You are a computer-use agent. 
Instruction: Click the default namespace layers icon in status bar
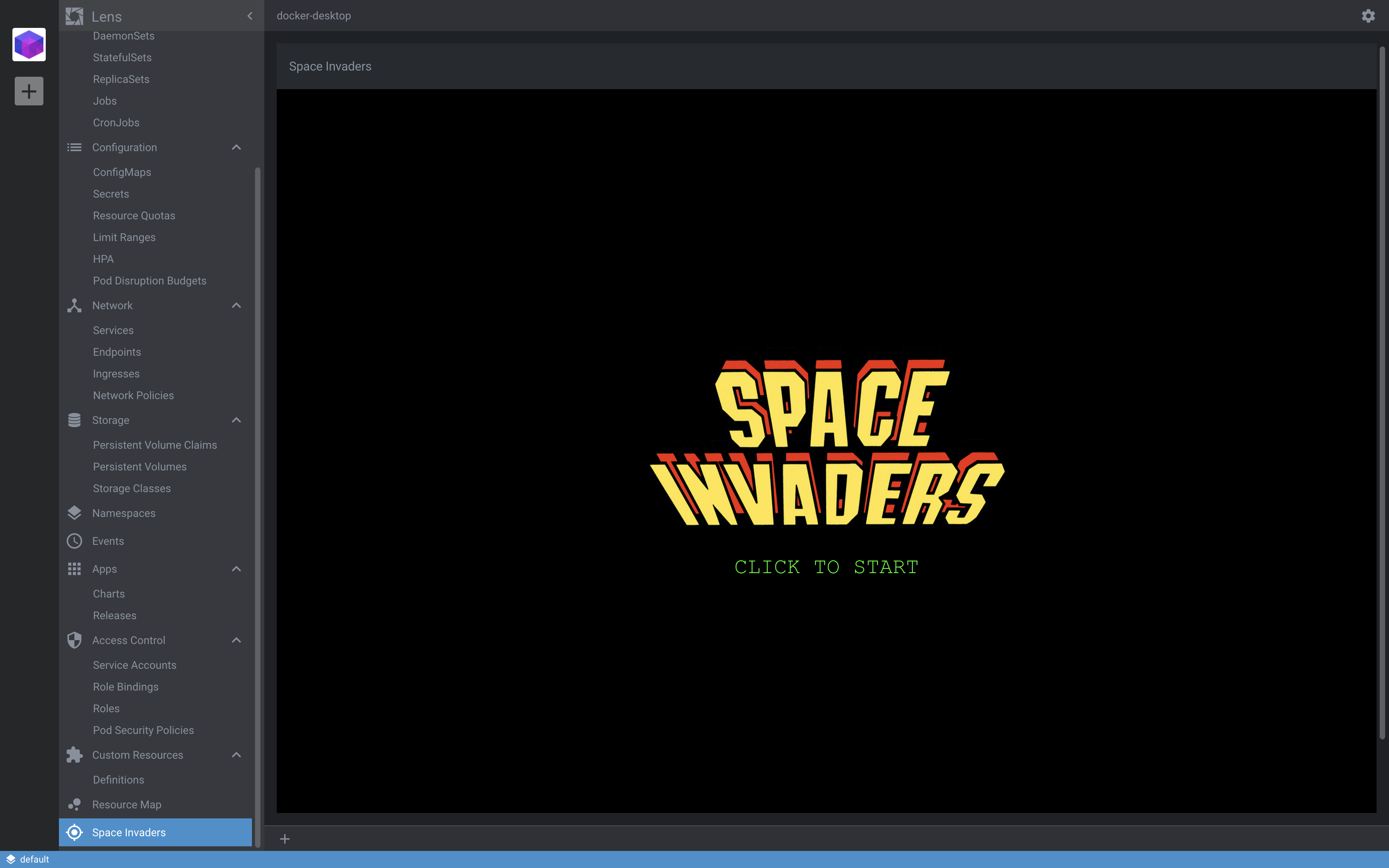tap(10, 859)
